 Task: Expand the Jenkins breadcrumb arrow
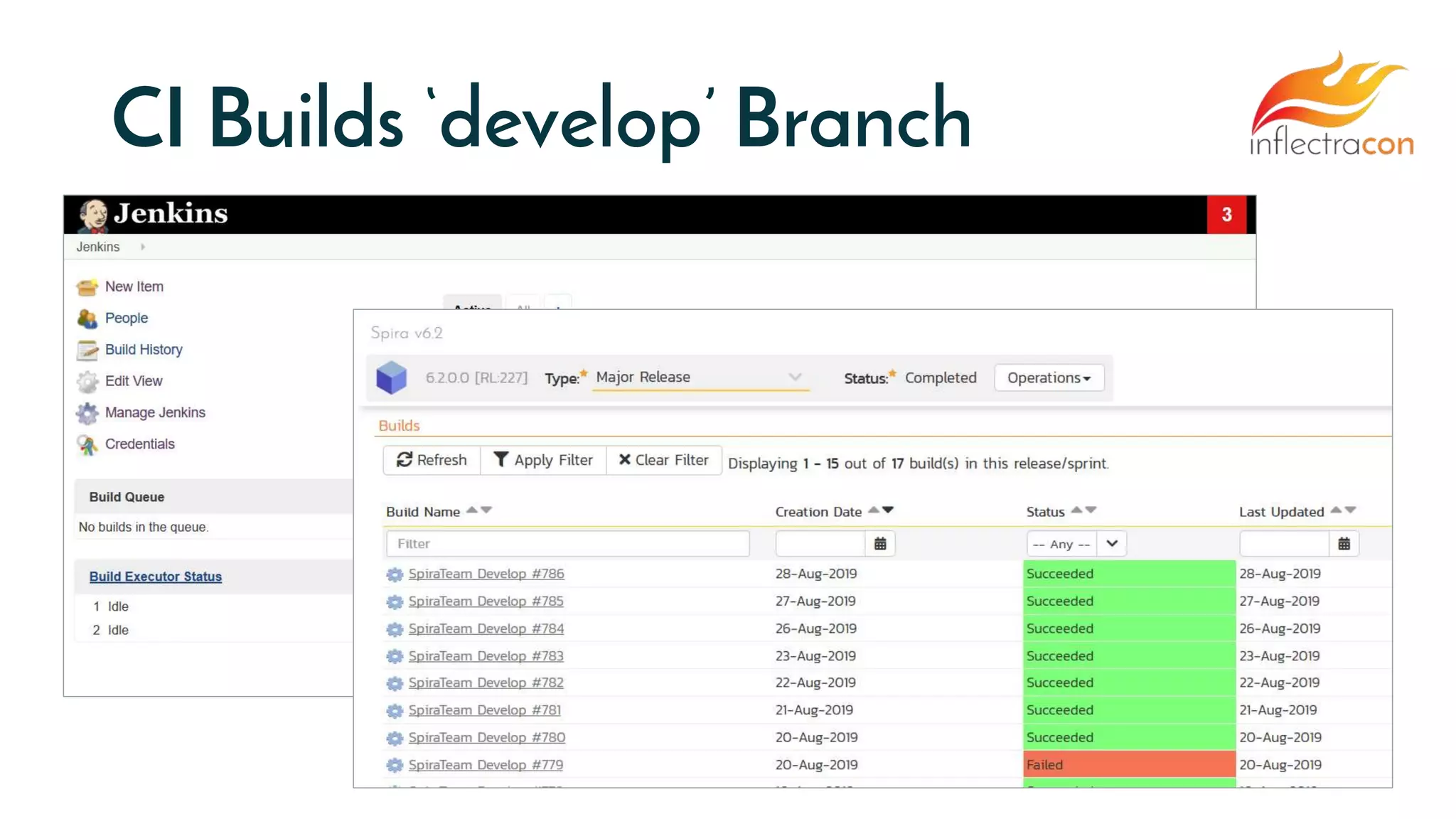[x=143, y=247]
